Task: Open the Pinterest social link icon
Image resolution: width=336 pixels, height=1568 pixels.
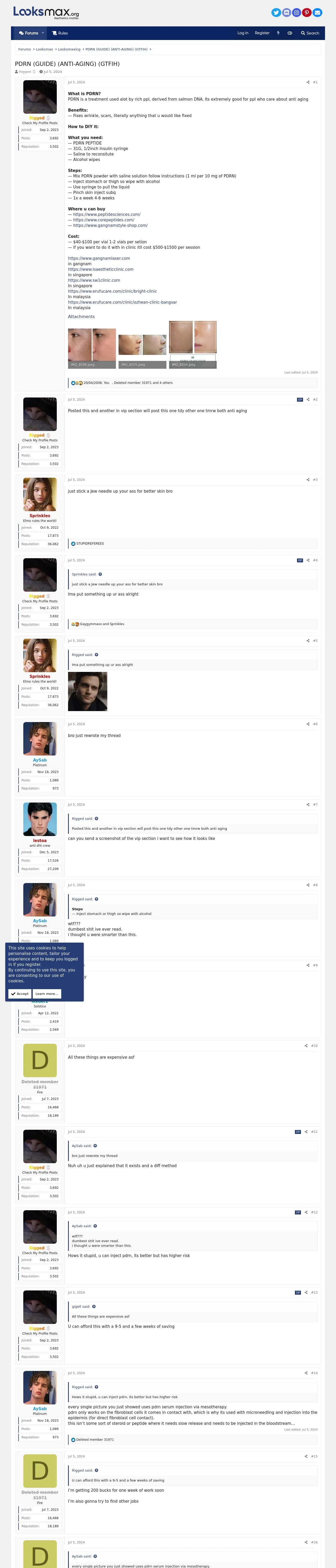Action: pyautogui.click(x=307, y=12)
